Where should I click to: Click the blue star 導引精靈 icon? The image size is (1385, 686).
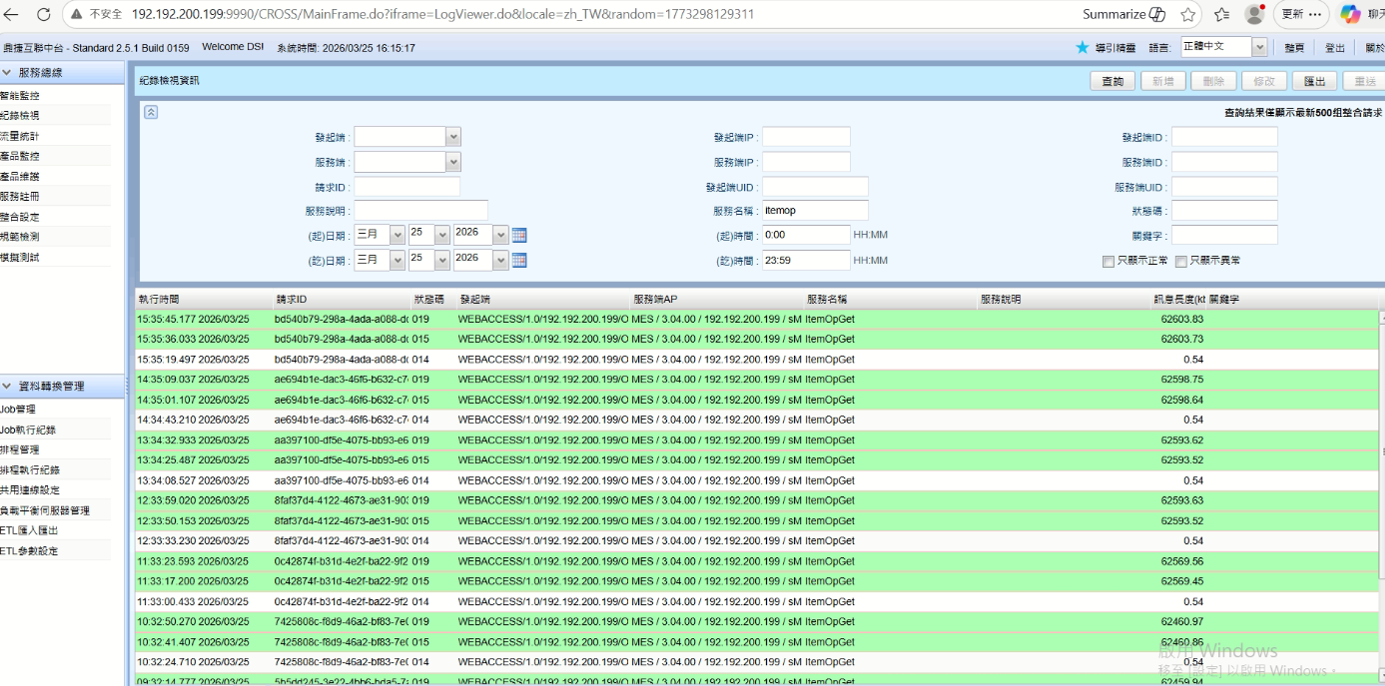tap(1082, 47)
